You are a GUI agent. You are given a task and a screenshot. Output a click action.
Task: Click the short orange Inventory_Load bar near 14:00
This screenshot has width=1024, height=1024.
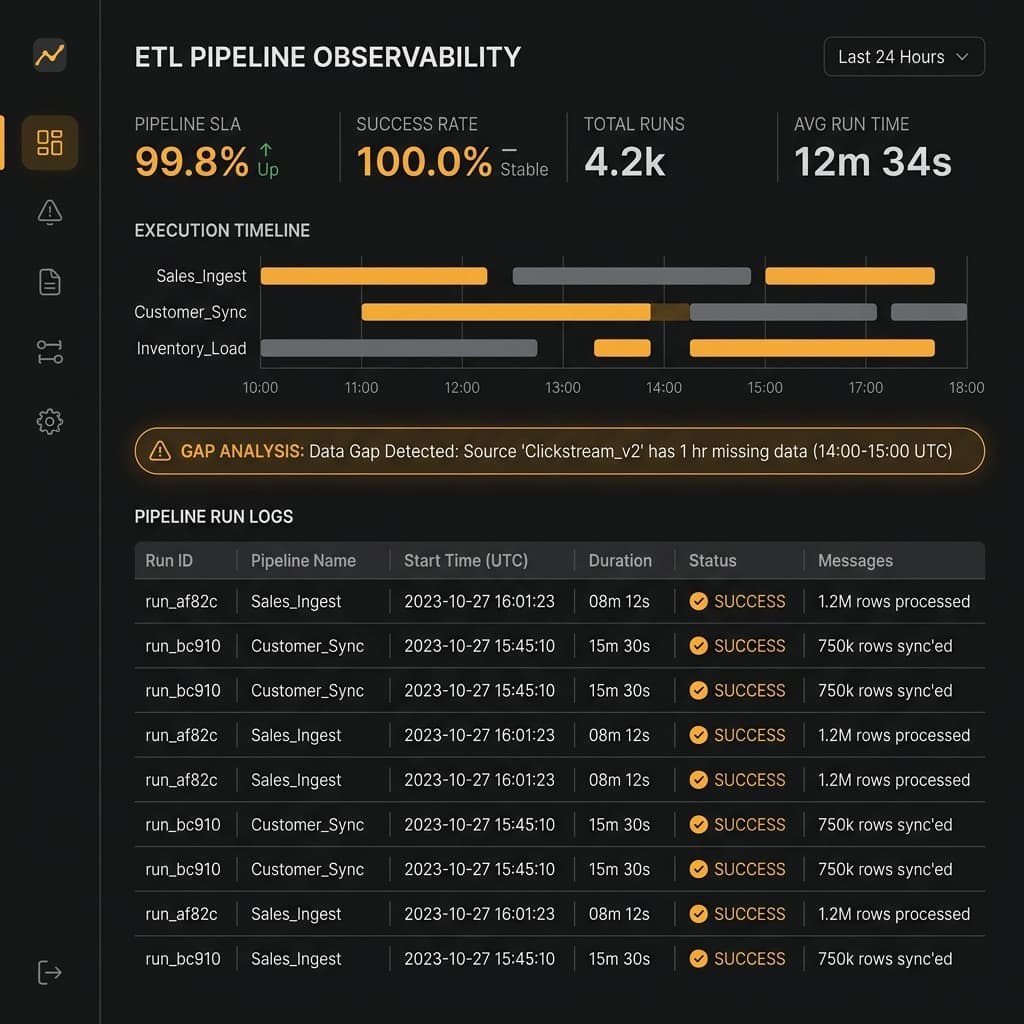pyautogui.click(x=622, y=348)
